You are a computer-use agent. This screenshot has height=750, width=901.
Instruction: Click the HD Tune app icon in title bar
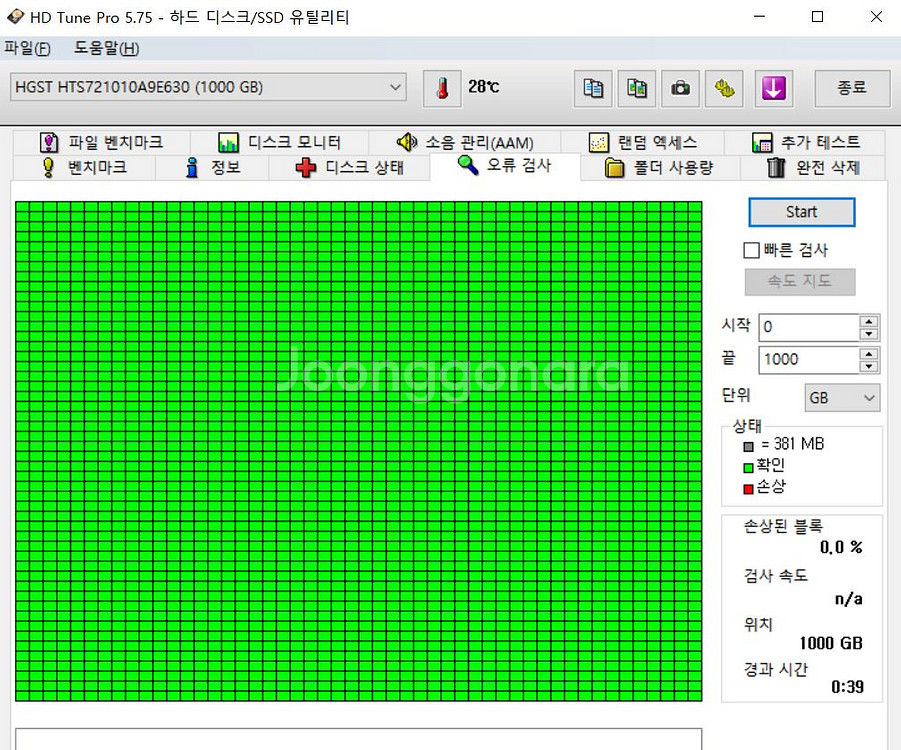coord(15,17)
